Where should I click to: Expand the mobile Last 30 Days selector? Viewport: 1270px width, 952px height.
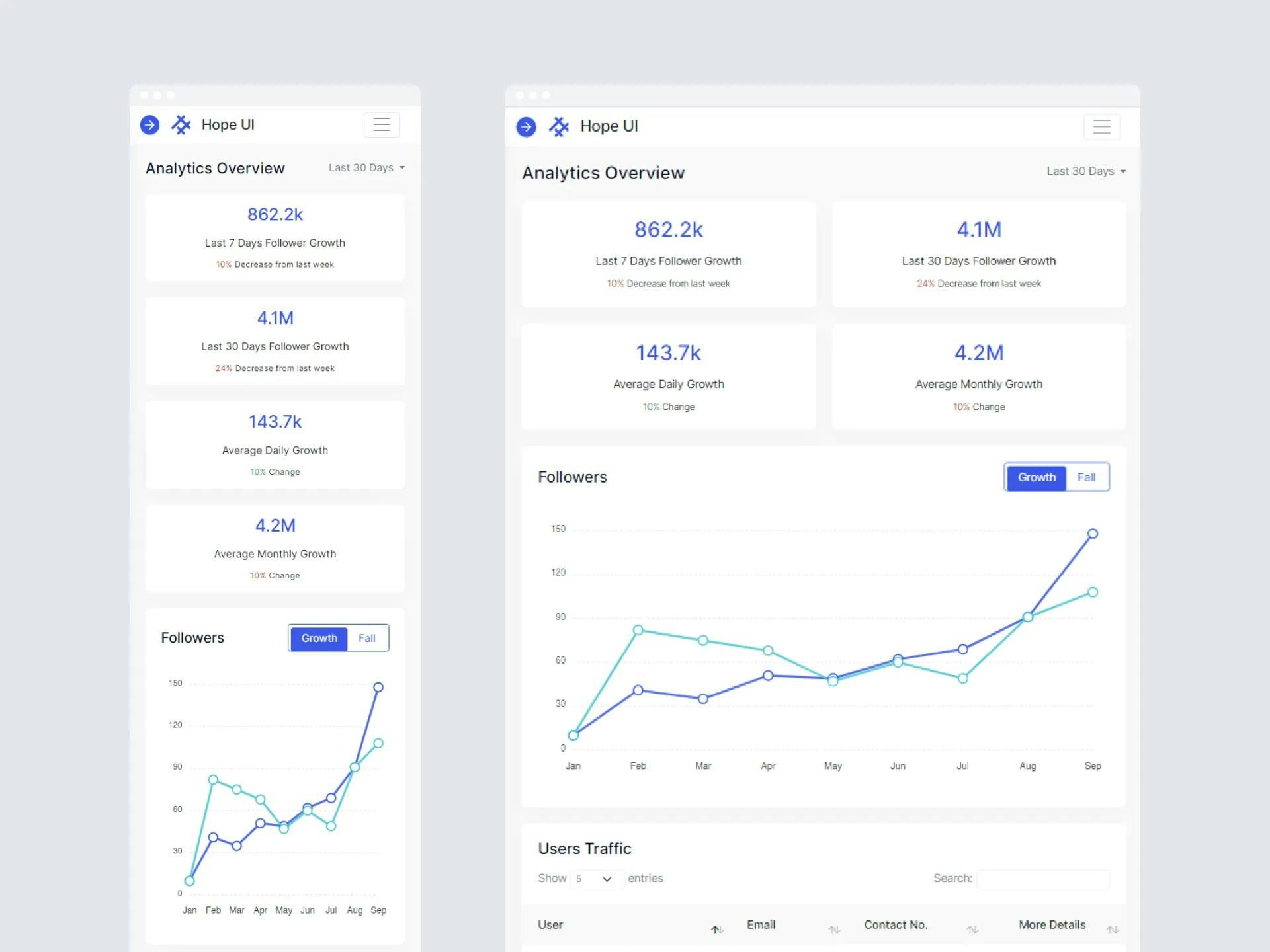coord(366,167)
